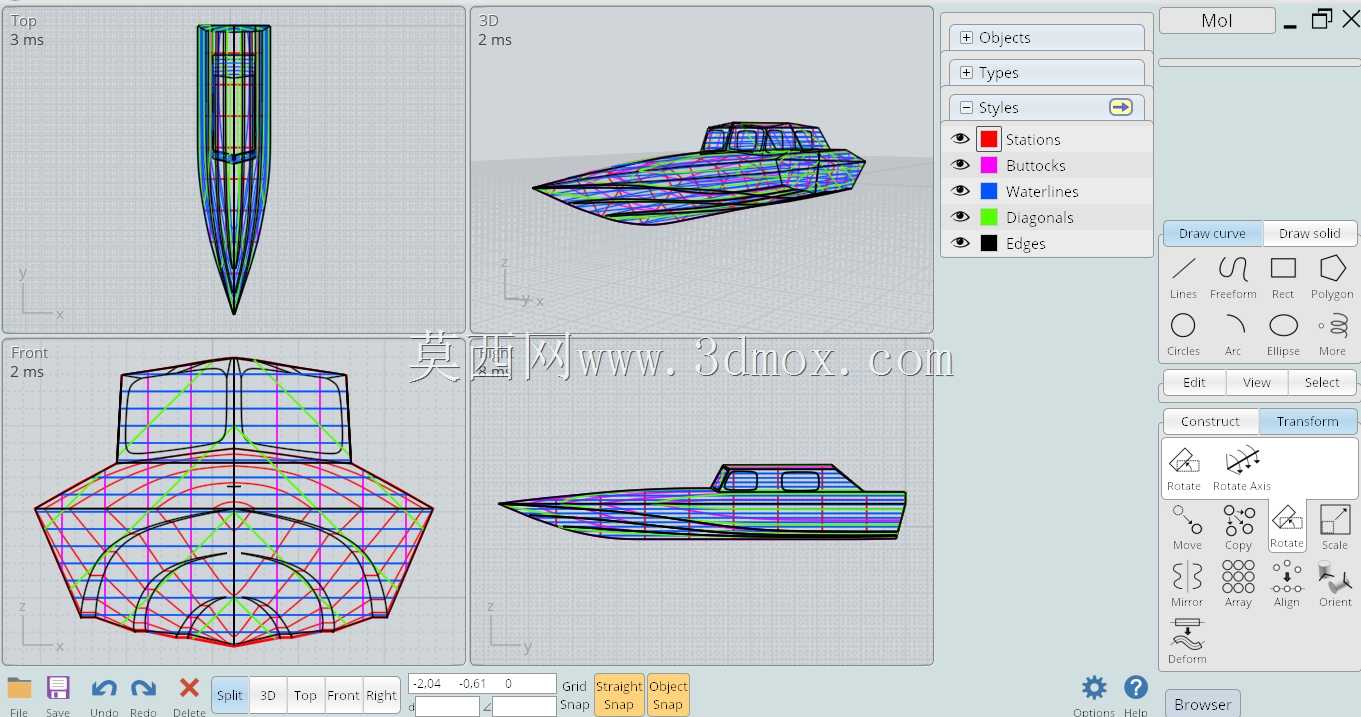Select the Circles drawing tool

coord(1183,334)
